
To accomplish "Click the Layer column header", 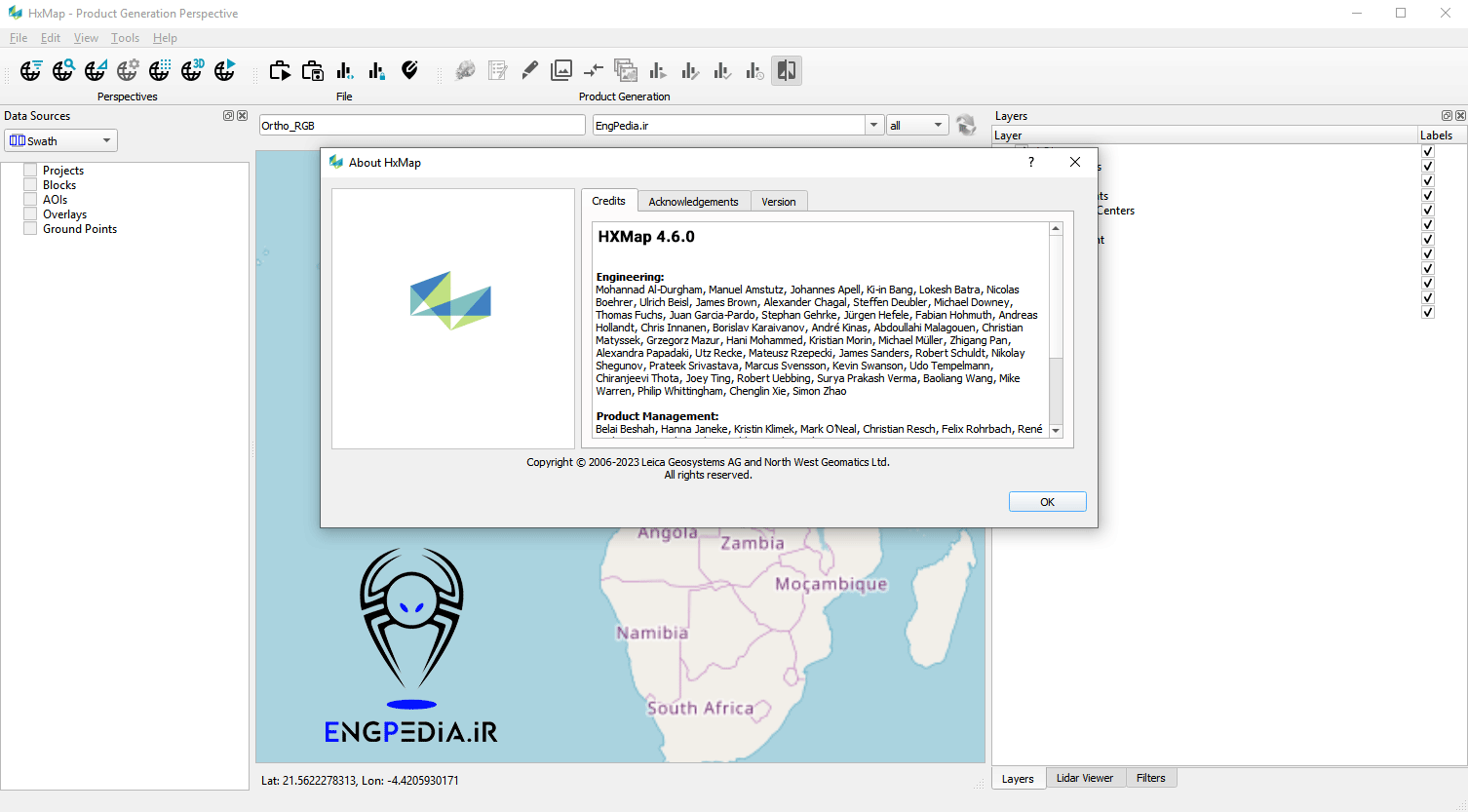I will [x=1205, y=135].
